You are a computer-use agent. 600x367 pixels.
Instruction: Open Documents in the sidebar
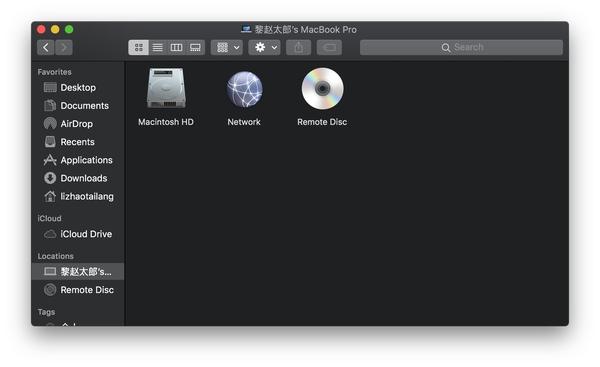(78, 106)
